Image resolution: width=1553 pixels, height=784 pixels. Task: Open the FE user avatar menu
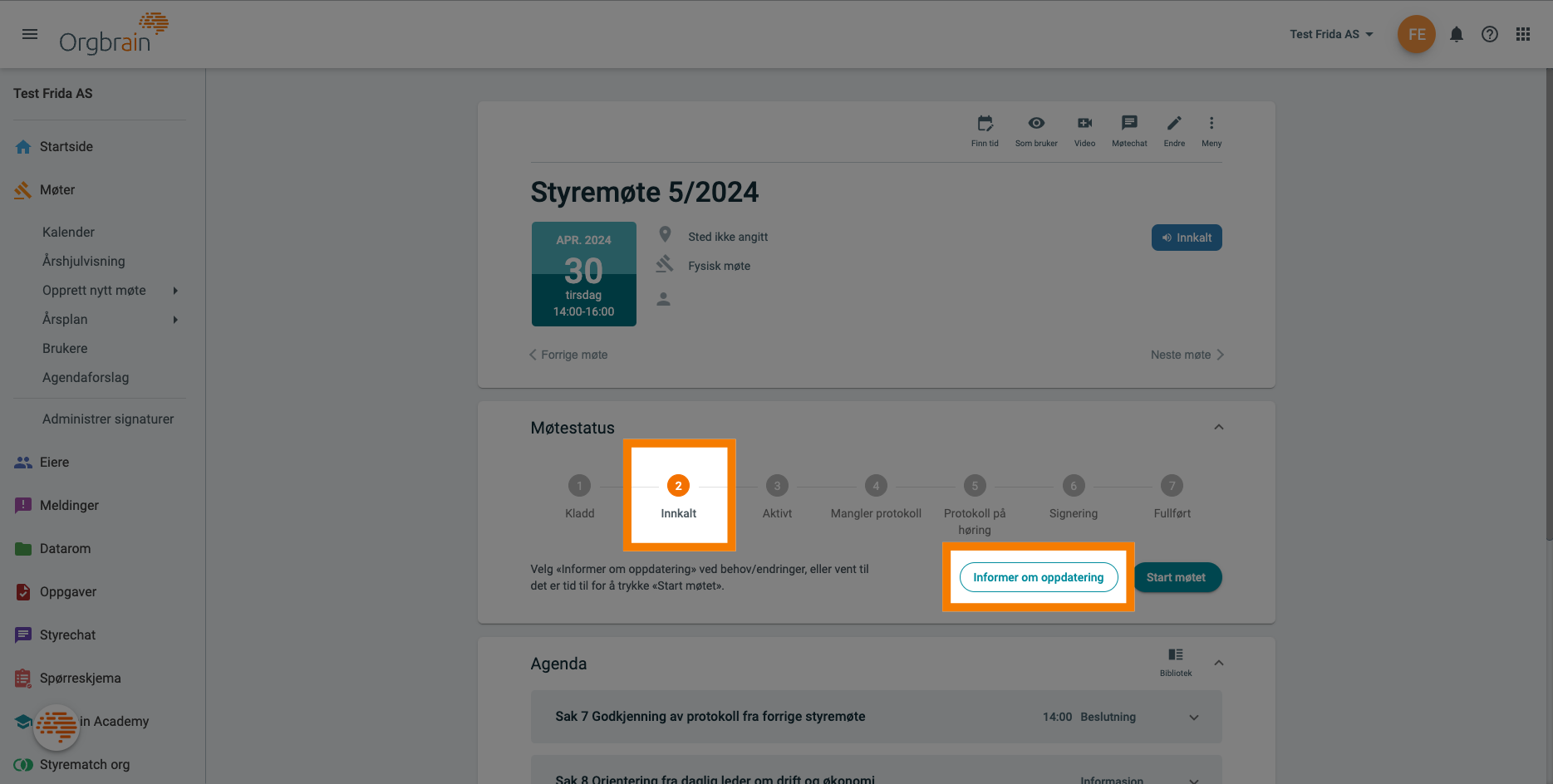coord(1417,34)
